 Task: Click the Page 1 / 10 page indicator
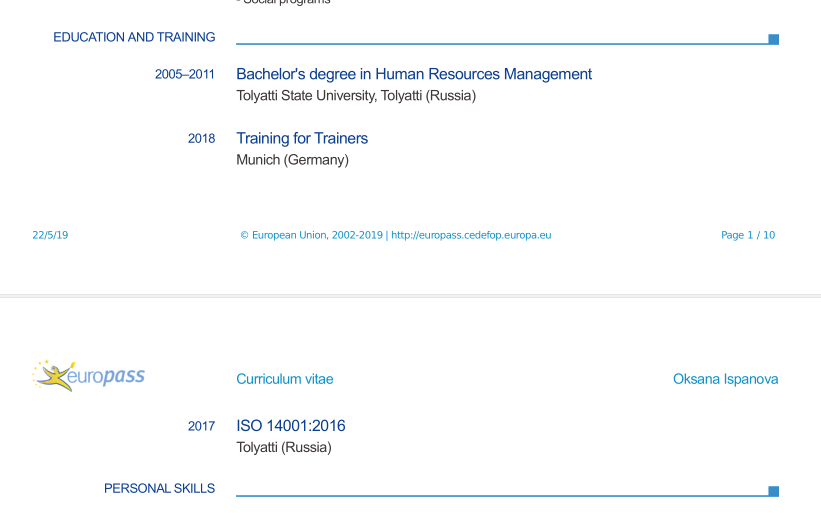click(747, 236)
